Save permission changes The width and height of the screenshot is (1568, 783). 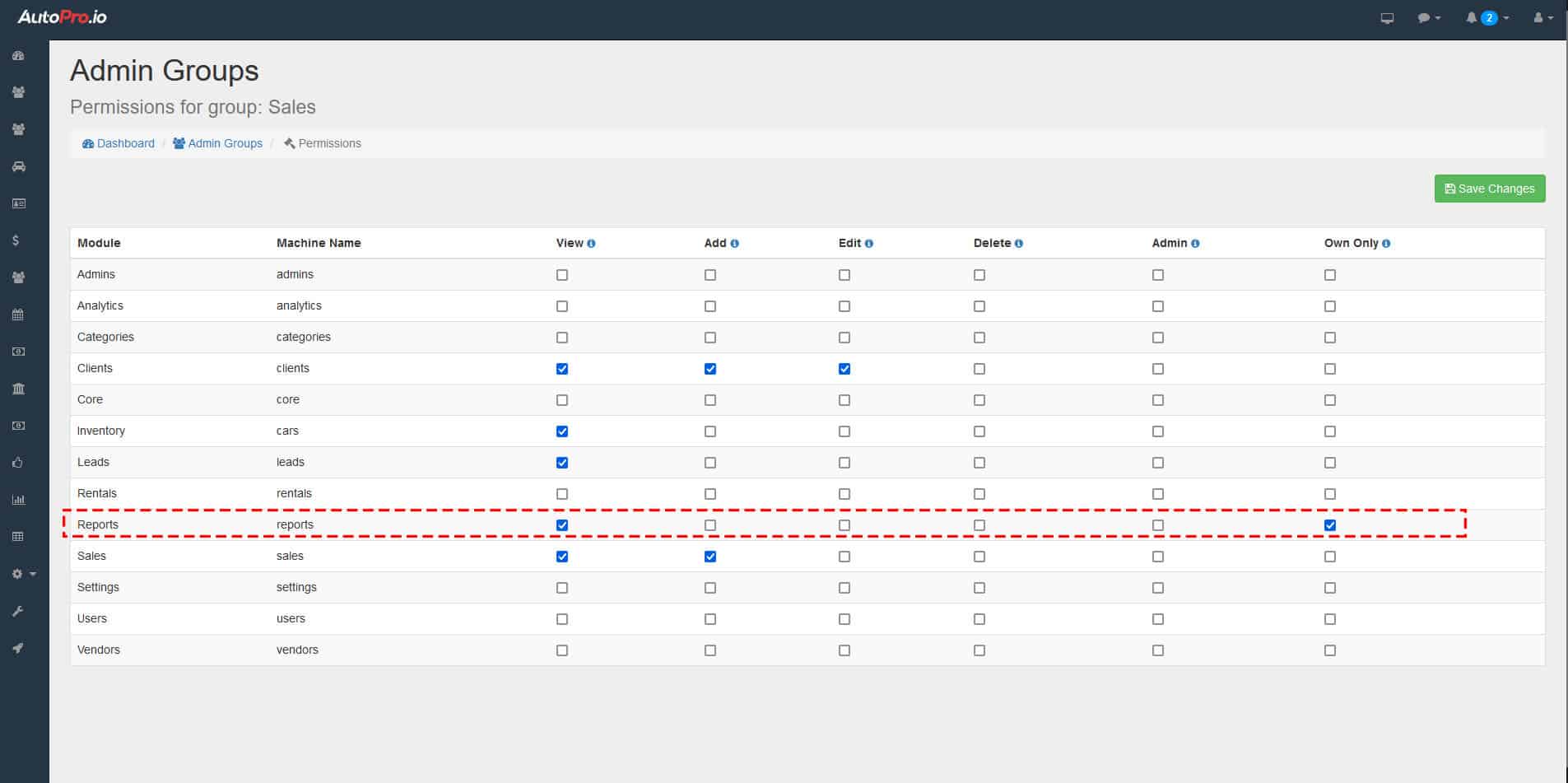click(1490, 189)
